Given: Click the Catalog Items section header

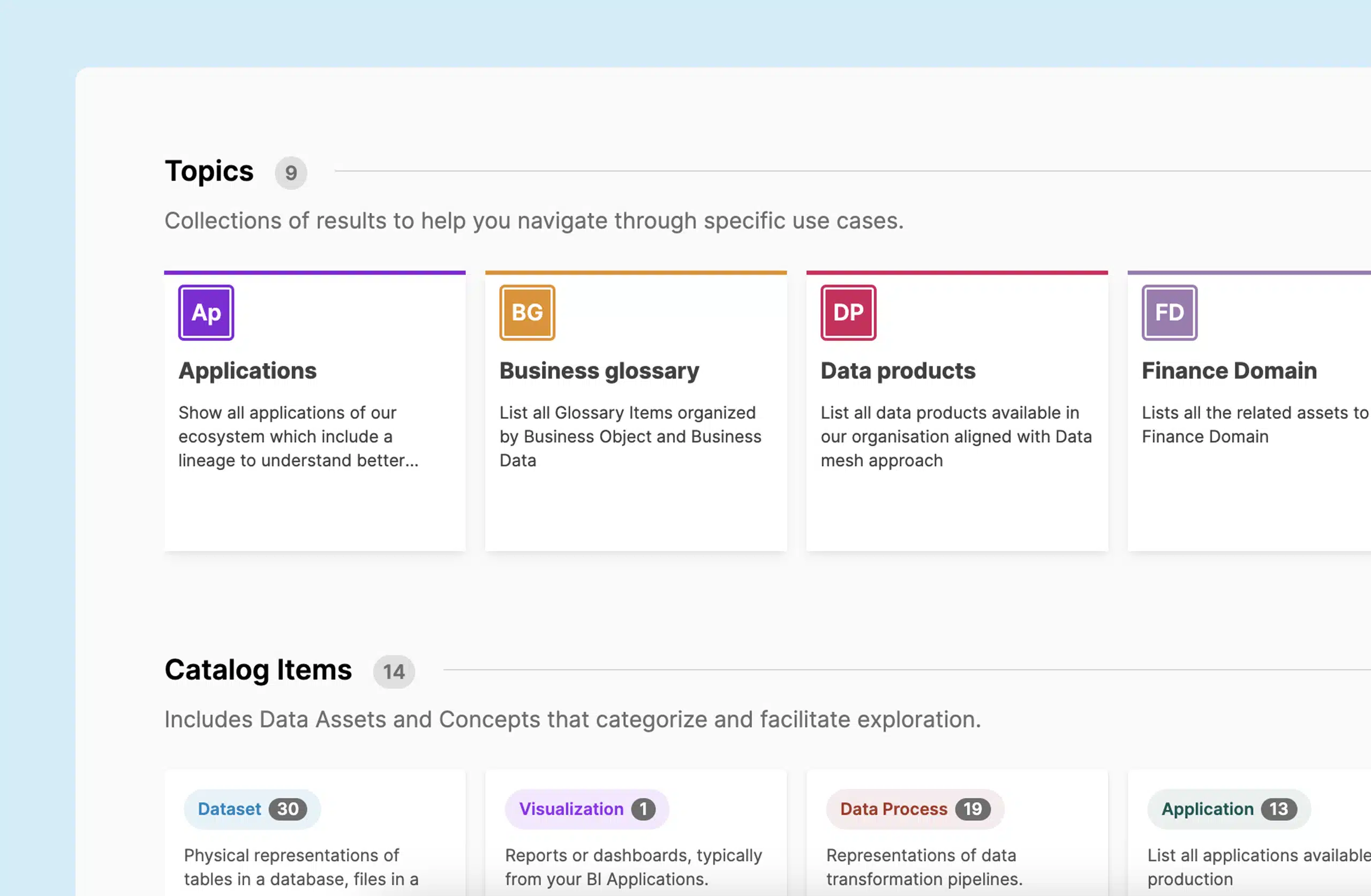Looking at the screenshot, I should [258, 669].
